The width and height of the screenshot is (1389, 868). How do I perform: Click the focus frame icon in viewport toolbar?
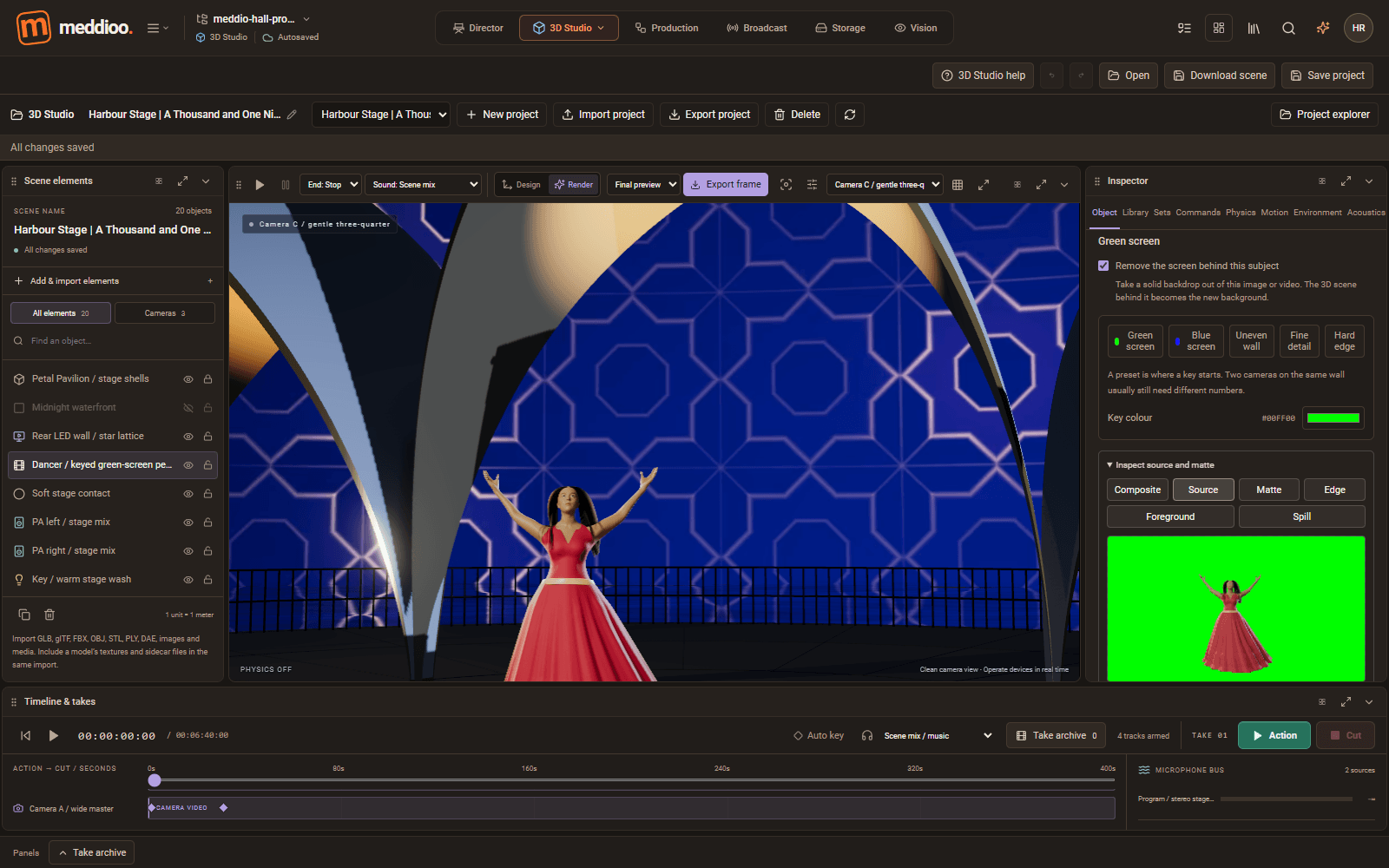(786, 185)
